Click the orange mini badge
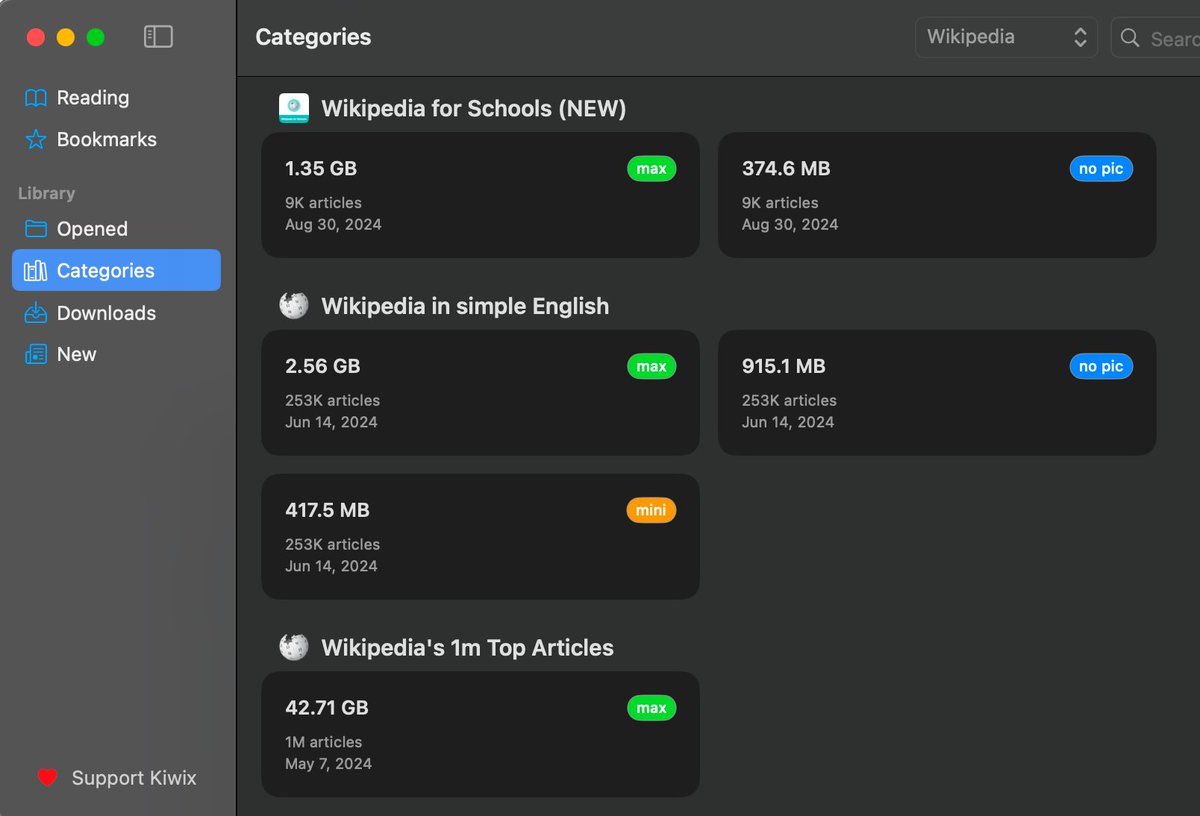Image resolution: width=1200 pixels, height=816 pixels. [651, 510]
